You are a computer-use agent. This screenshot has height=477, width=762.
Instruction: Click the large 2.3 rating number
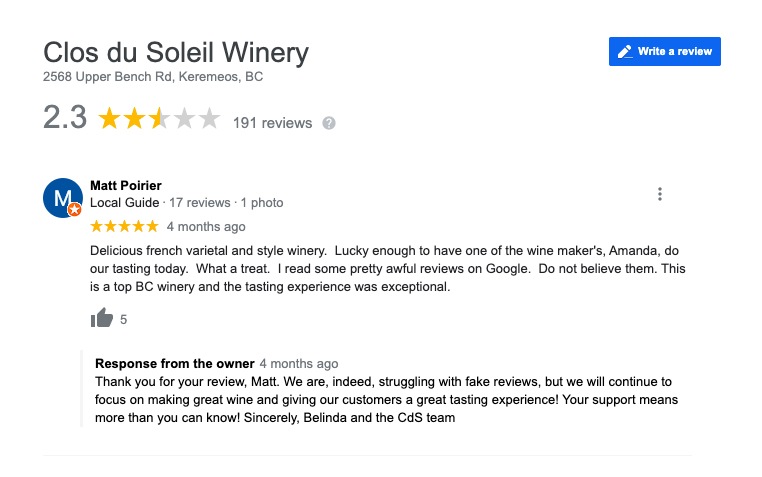(65, 118)
